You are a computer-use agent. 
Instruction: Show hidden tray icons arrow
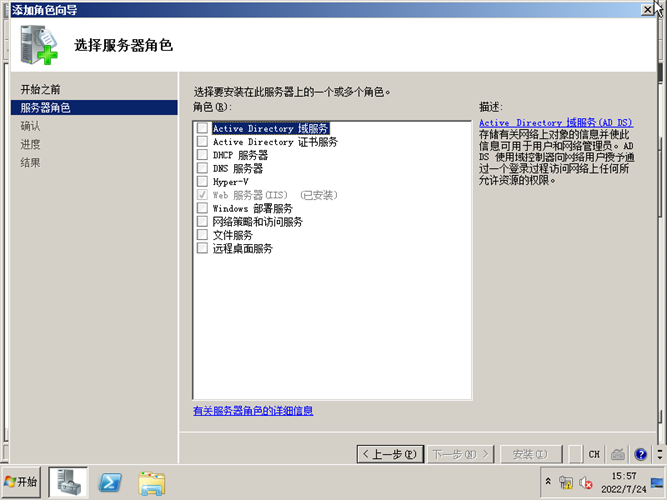click(x=548, y=481)
